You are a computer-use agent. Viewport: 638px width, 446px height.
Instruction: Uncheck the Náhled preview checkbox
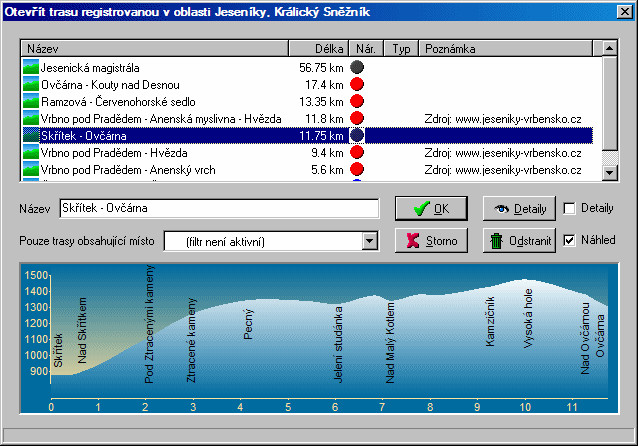pos(569,240)
